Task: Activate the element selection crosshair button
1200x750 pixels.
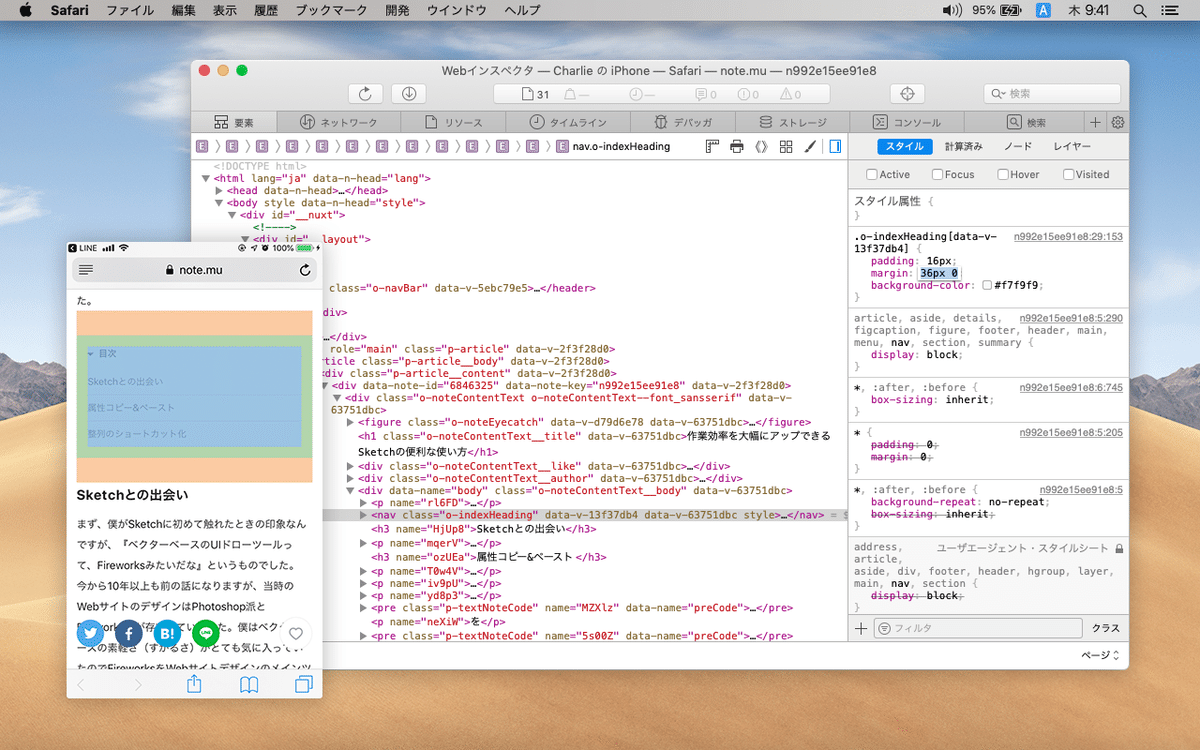Action: tap(907, 93)
